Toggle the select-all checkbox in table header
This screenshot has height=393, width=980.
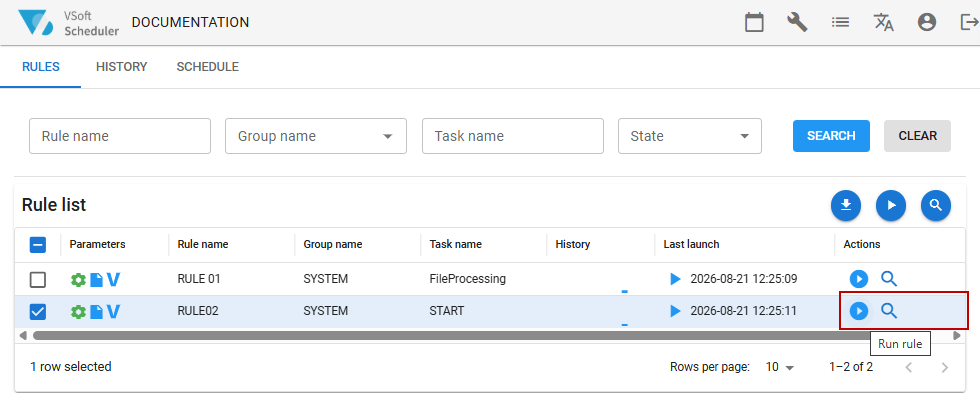(x=38, y=245)
